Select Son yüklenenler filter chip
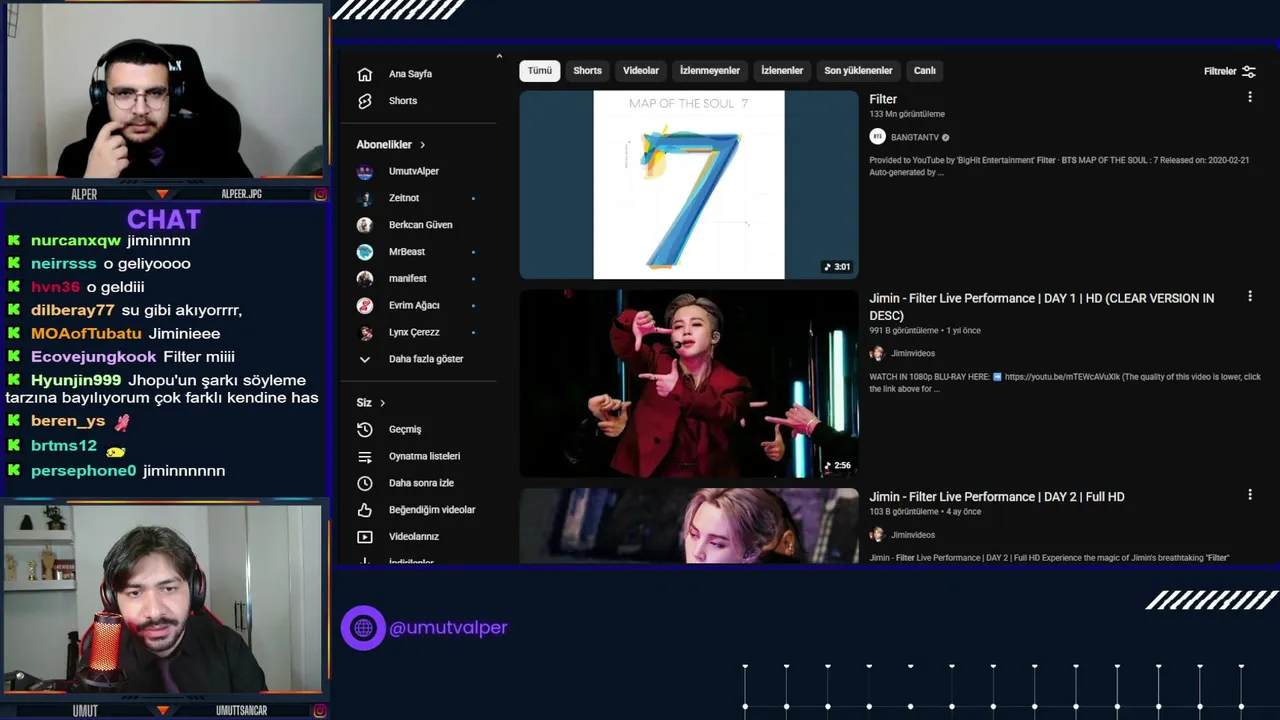The image size is (1280, 720). pyautogui.click(x=858, y=71)
